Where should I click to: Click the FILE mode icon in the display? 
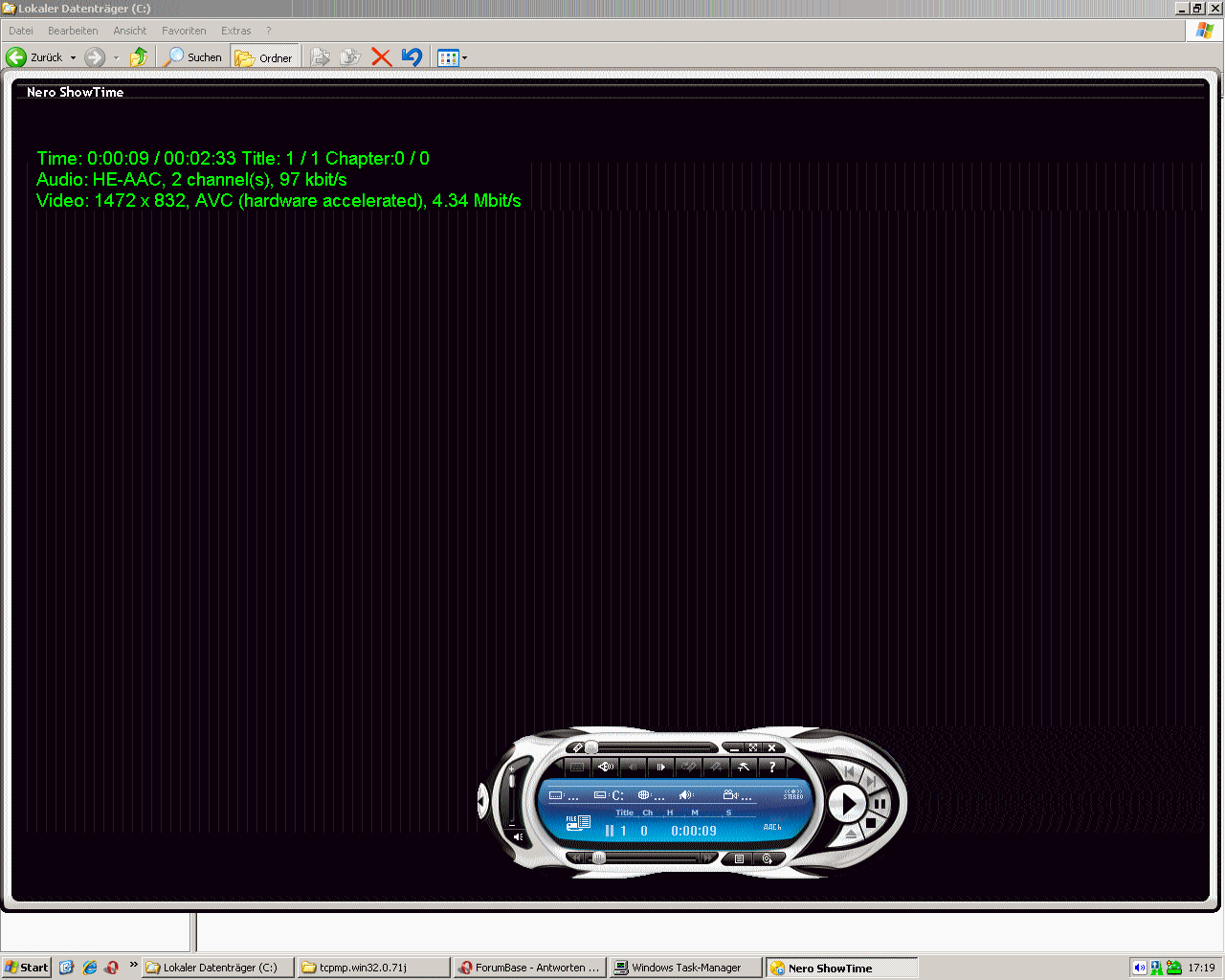(x=578, y=823)
